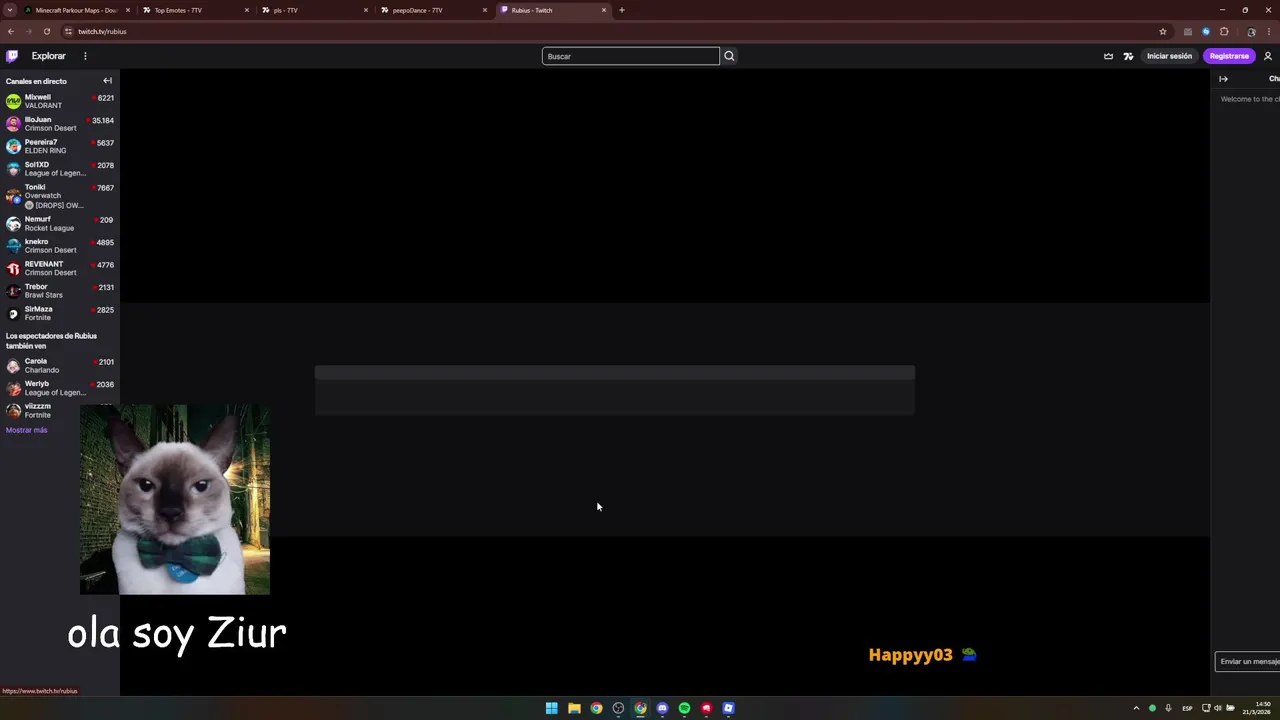1280x720 pixels.
Task: Open OBS Studio from the taskbar
Action: pyautogui.click(x=618, y=708)
